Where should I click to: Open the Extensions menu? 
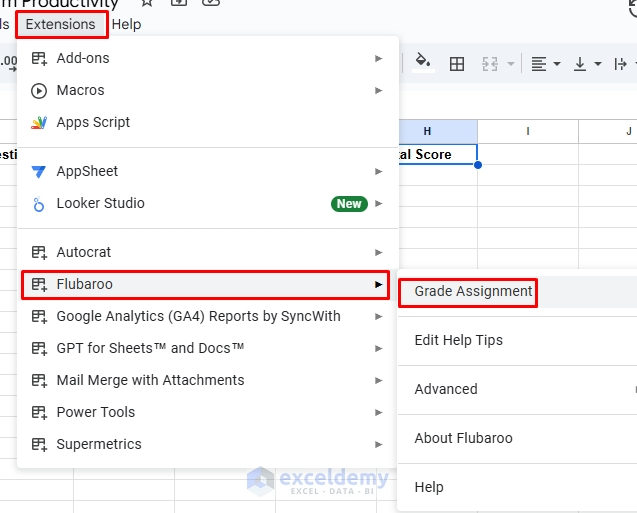[x=61, y=24]
